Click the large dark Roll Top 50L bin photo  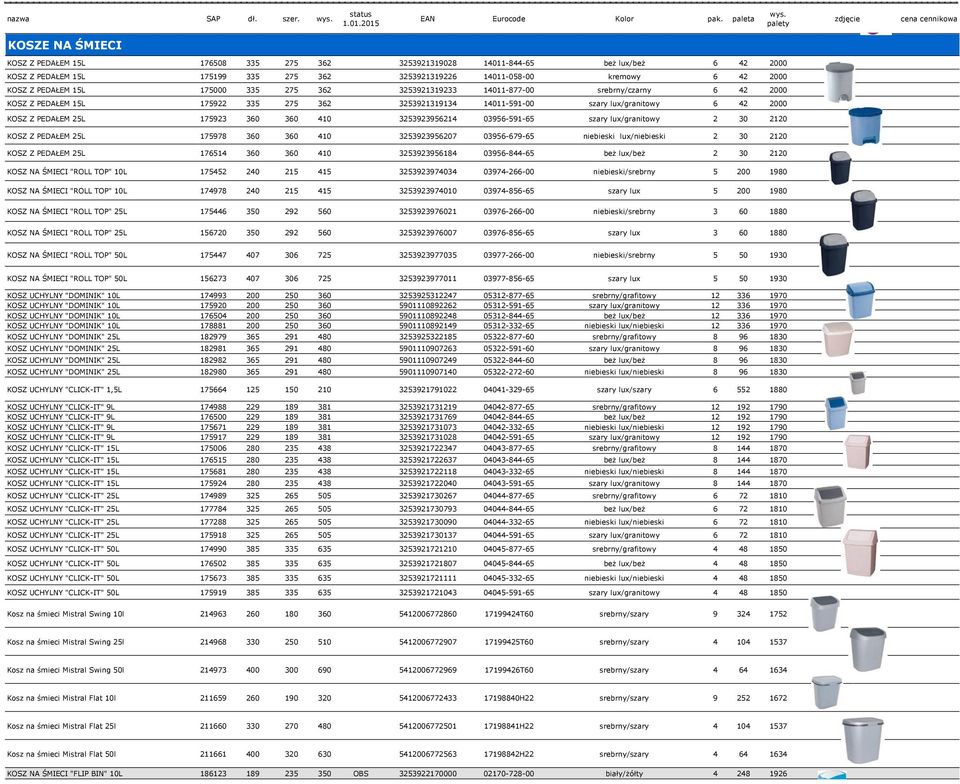[x=834, y=254]
